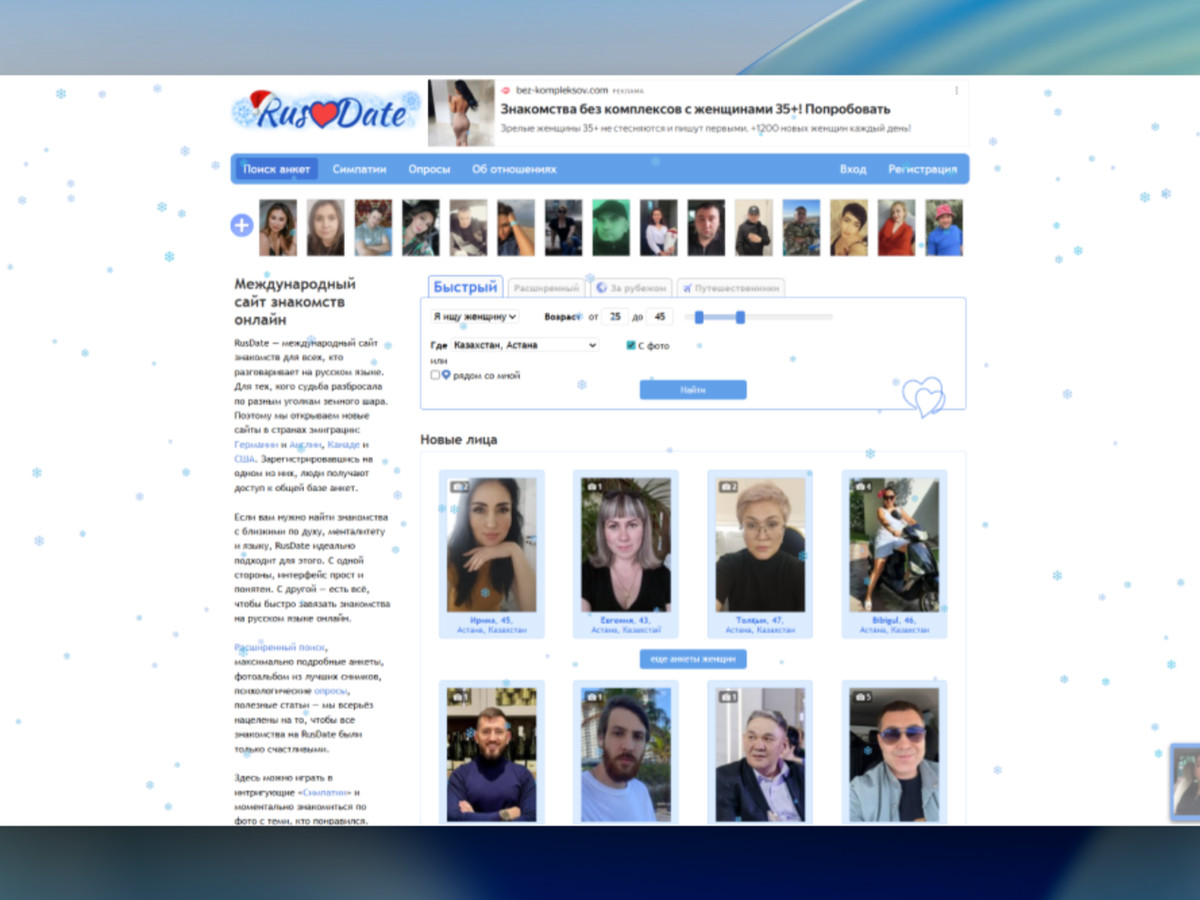Click the lower age handle on the slider
1200x900 pixels.
point(699,317)
